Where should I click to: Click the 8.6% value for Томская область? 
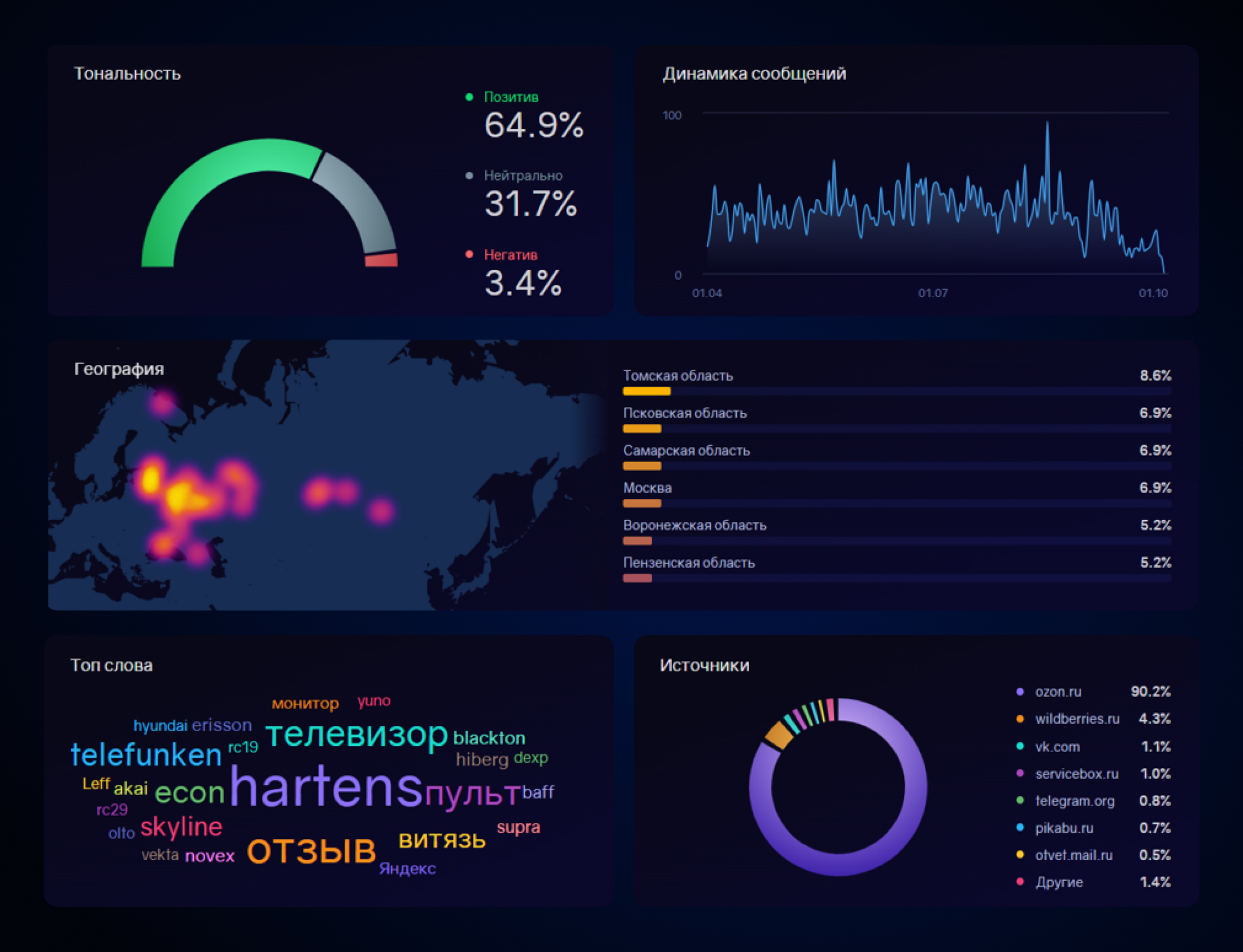pyautogui.click(x=1155, y=375)
